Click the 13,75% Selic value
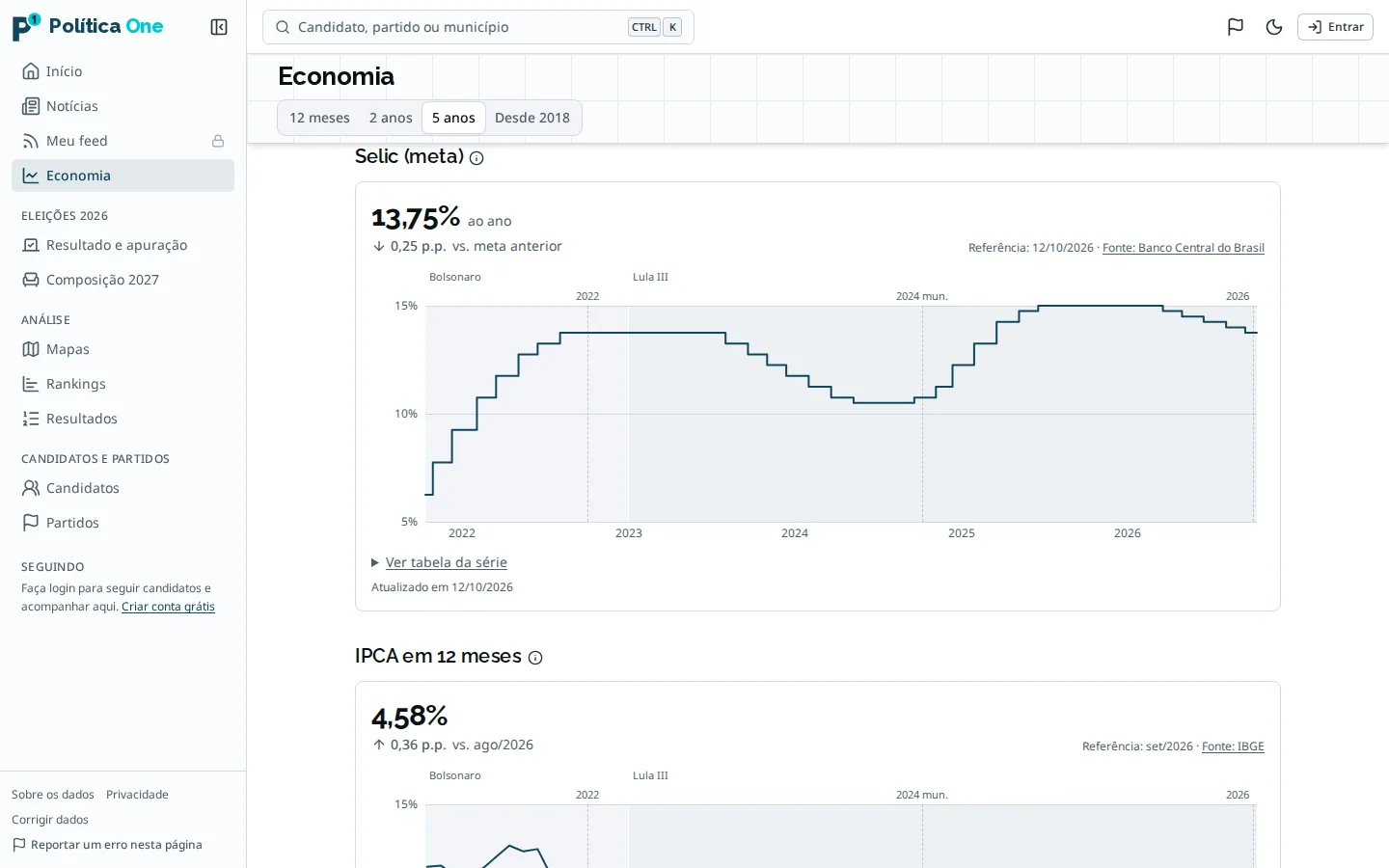The image size is (1389, 868). pos(416,218)
